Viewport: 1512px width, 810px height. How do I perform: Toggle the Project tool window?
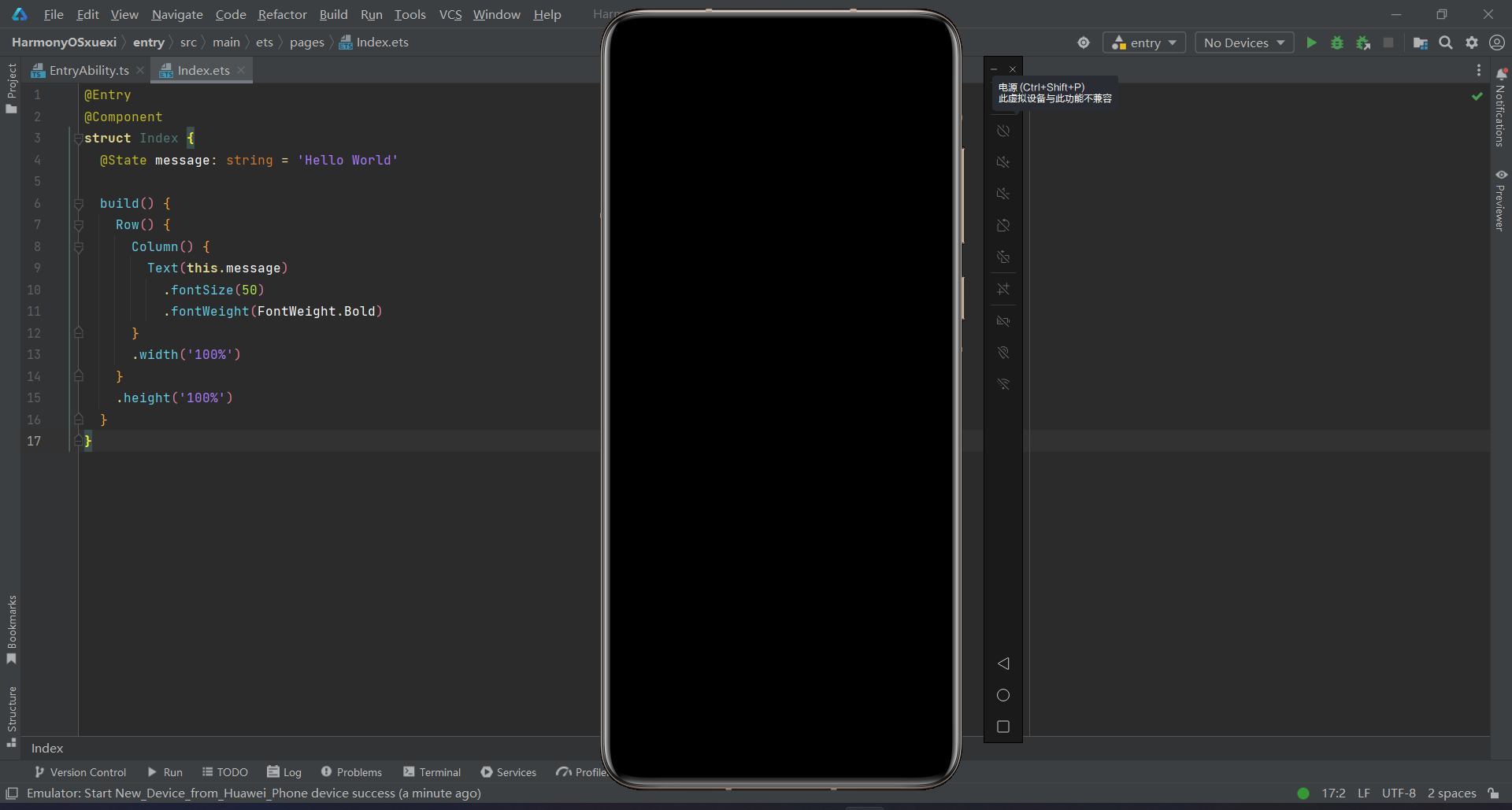click(x=12, y=87)
